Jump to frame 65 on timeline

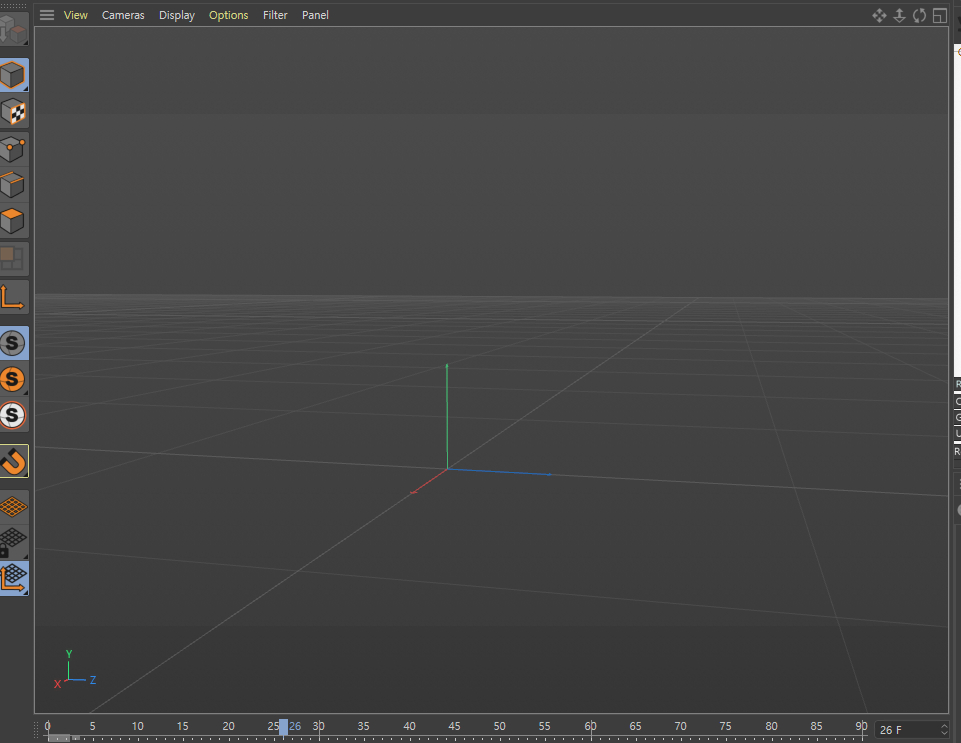635,726
